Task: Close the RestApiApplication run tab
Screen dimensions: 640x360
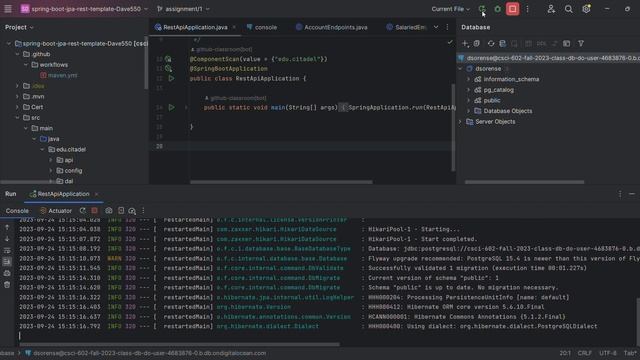Action: click(x=96, y=194)
